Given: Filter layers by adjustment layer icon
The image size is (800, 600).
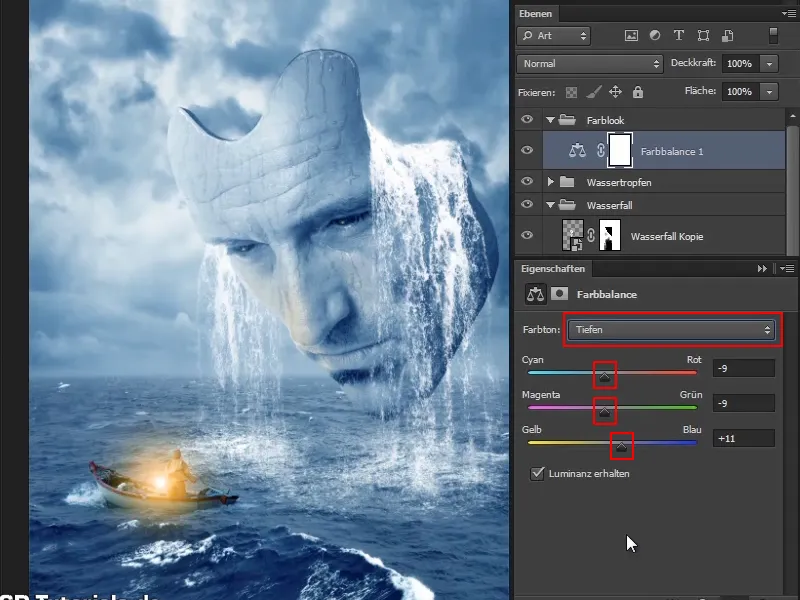Looking at the screenshot, I should click(x=655, y=35).
